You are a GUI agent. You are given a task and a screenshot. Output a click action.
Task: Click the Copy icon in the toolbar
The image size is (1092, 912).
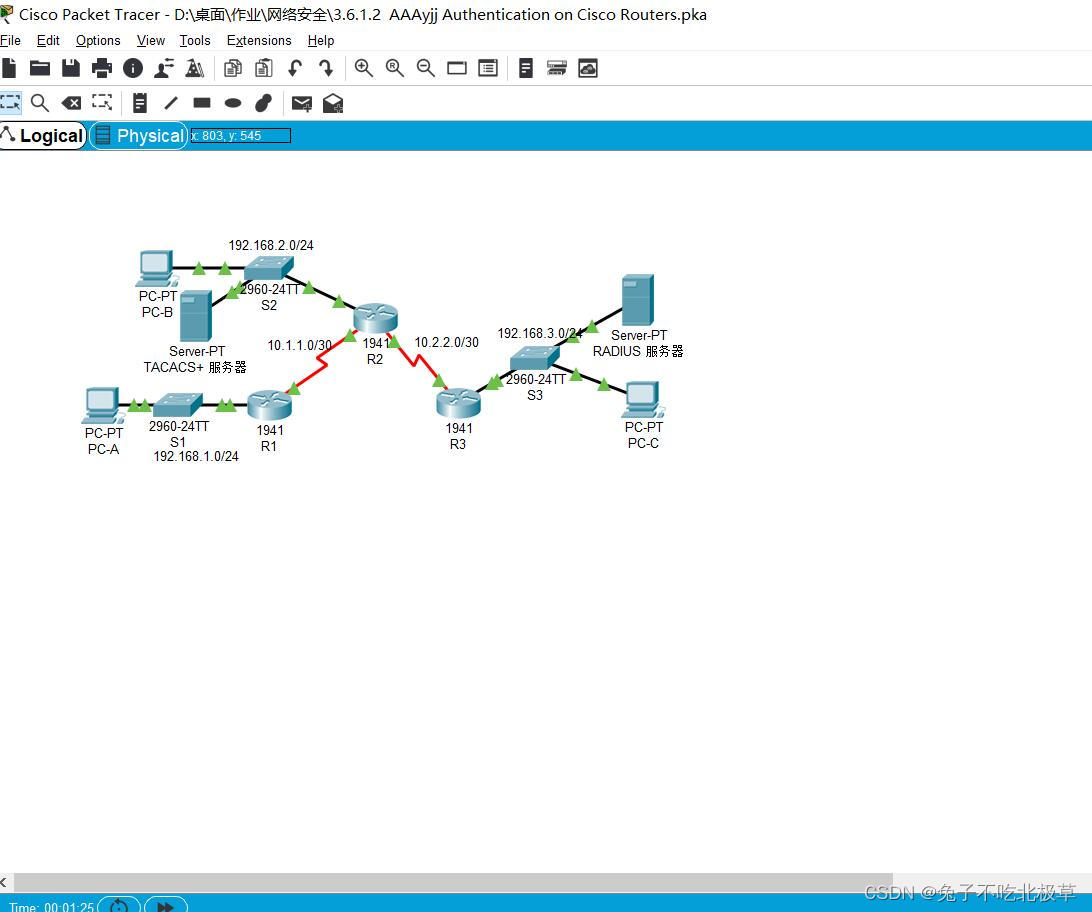233,68
